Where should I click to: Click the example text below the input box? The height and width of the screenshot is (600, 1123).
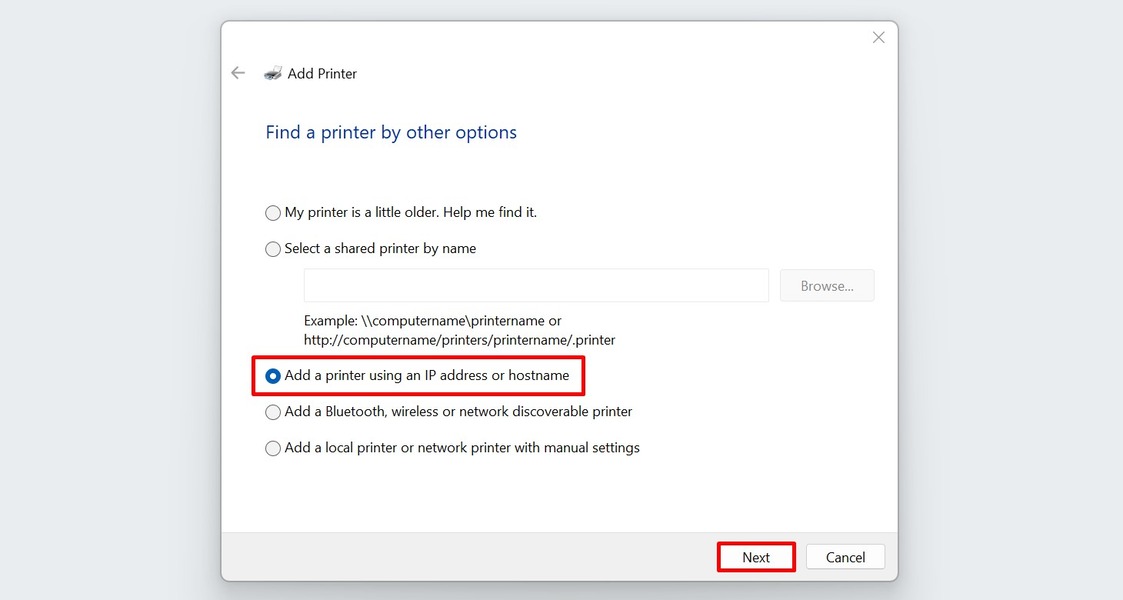(x=459, y=330)
